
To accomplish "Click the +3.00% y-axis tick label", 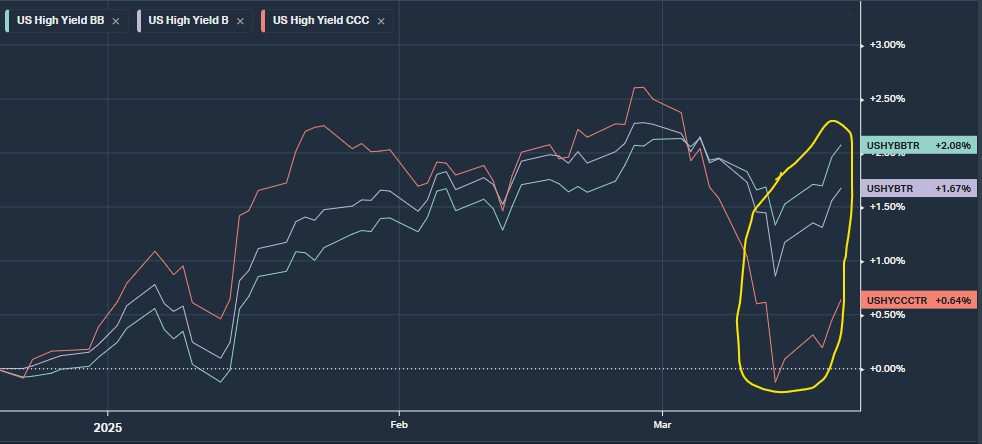I will [887, 45].
